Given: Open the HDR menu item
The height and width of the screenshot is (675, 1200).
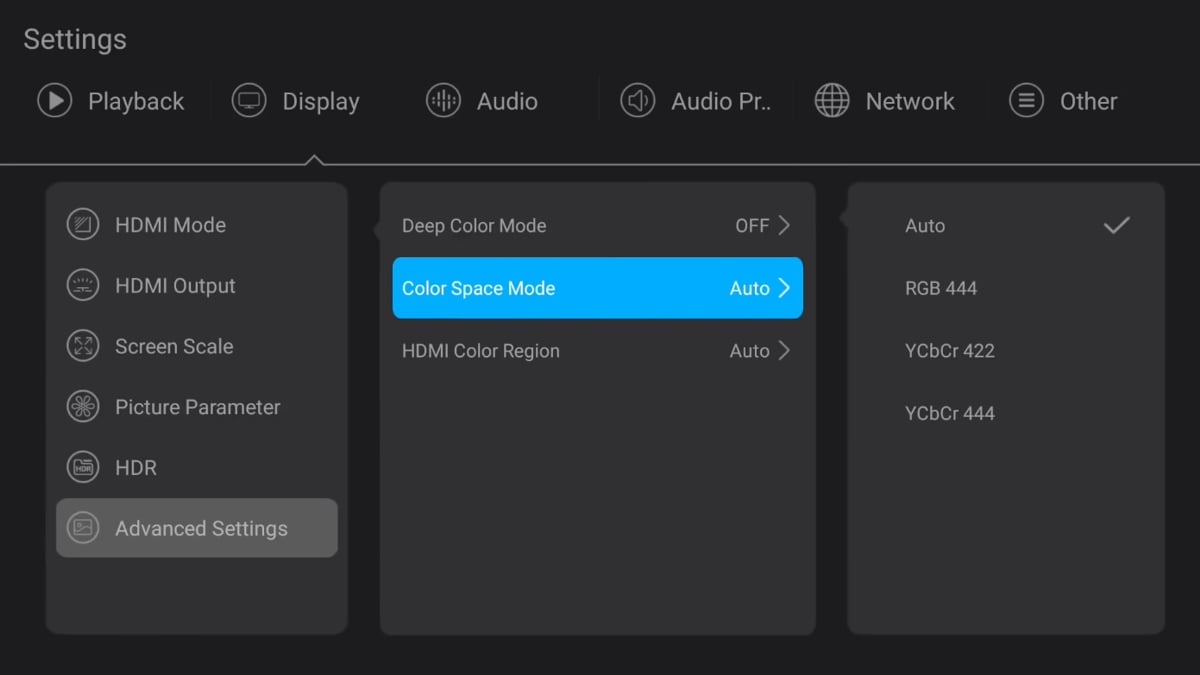Looking at the screenshot, I should pyautogui.click(x=136, y=468).
